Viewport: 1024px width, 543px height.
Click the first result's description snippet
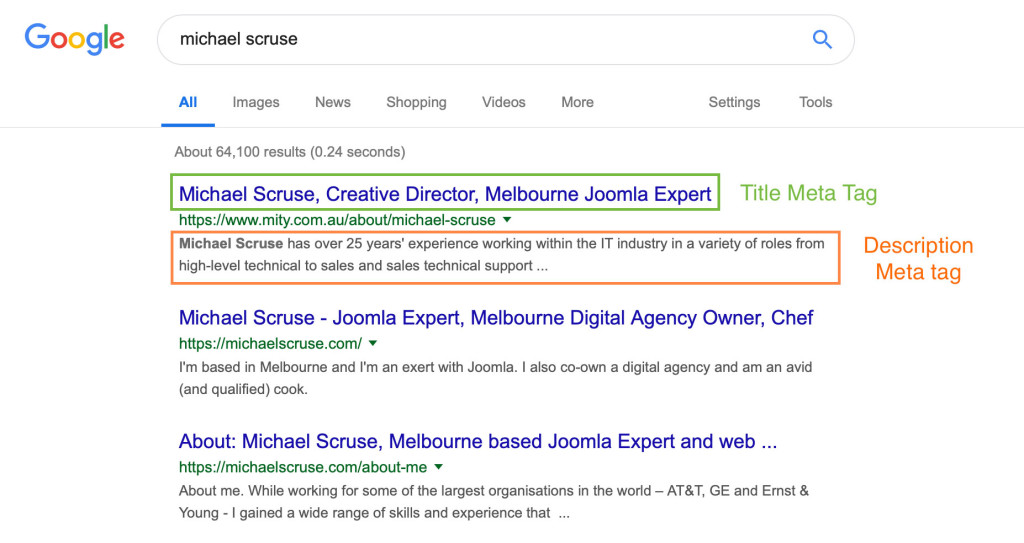pyautogui.click(x=500, y=256)
